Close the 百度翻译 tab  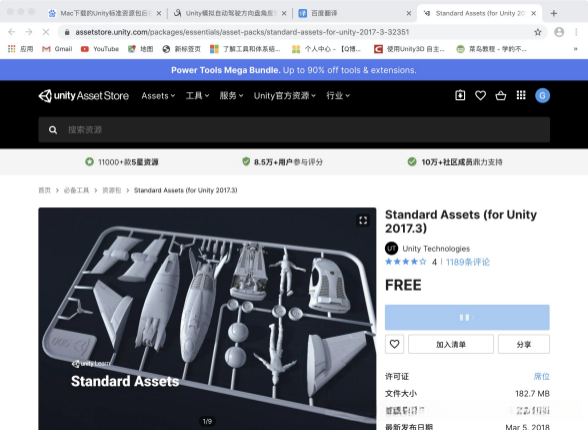[409, 13]
